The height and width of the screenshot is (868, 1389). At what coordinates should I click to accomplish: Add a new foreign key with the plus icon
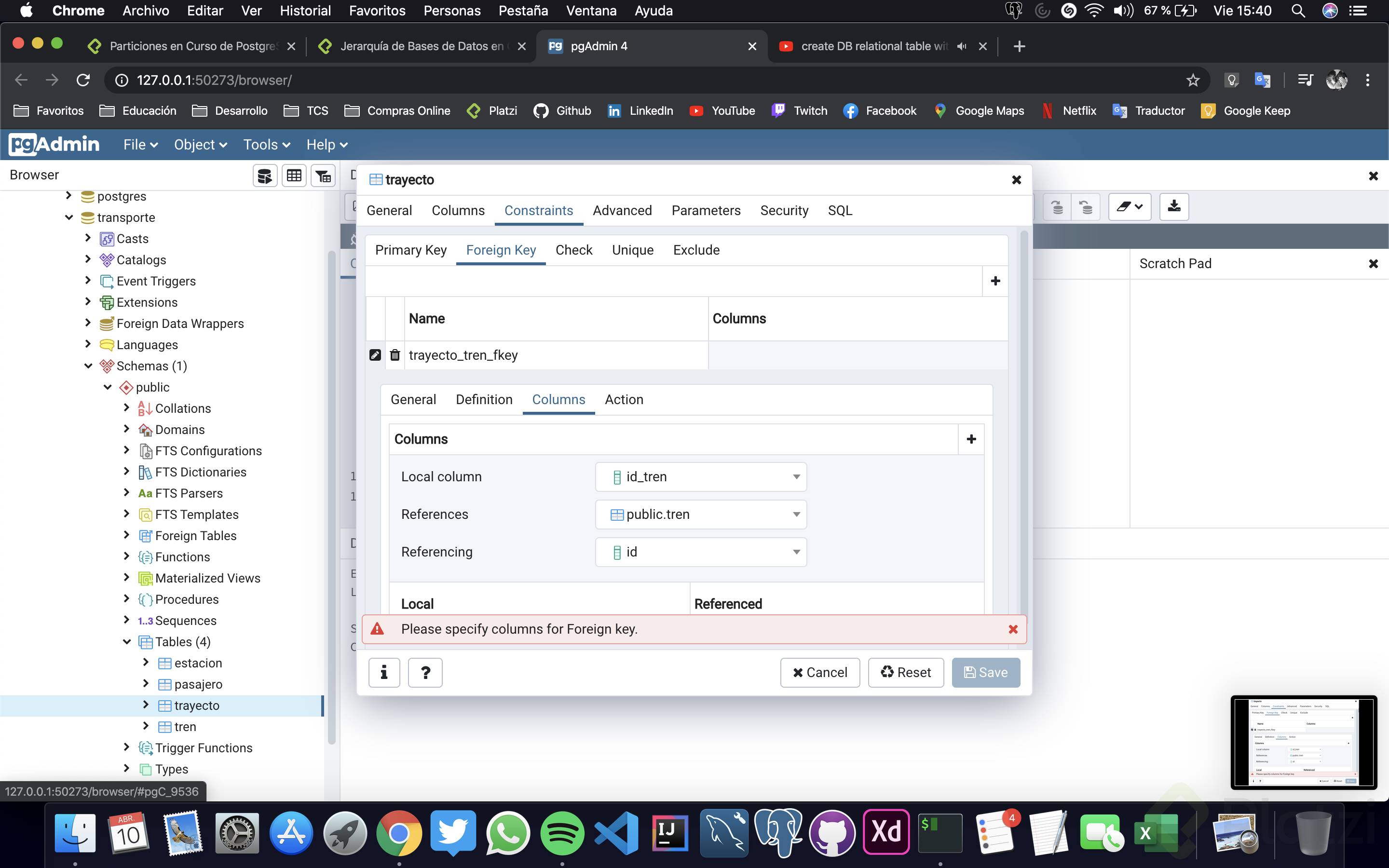[x=995, y=281]
